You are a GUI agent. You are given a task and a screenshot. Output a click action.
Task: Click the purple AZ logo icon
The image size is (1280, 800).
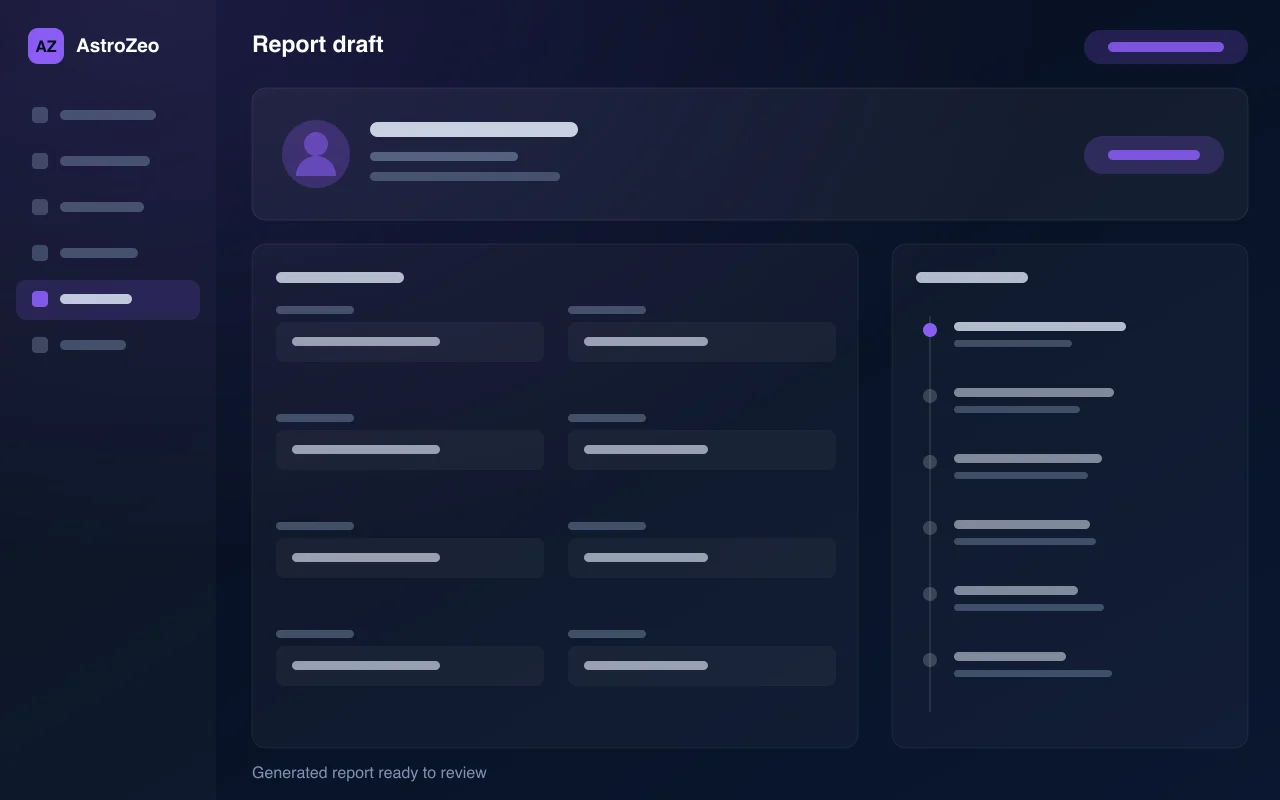[x=46, y=46]
